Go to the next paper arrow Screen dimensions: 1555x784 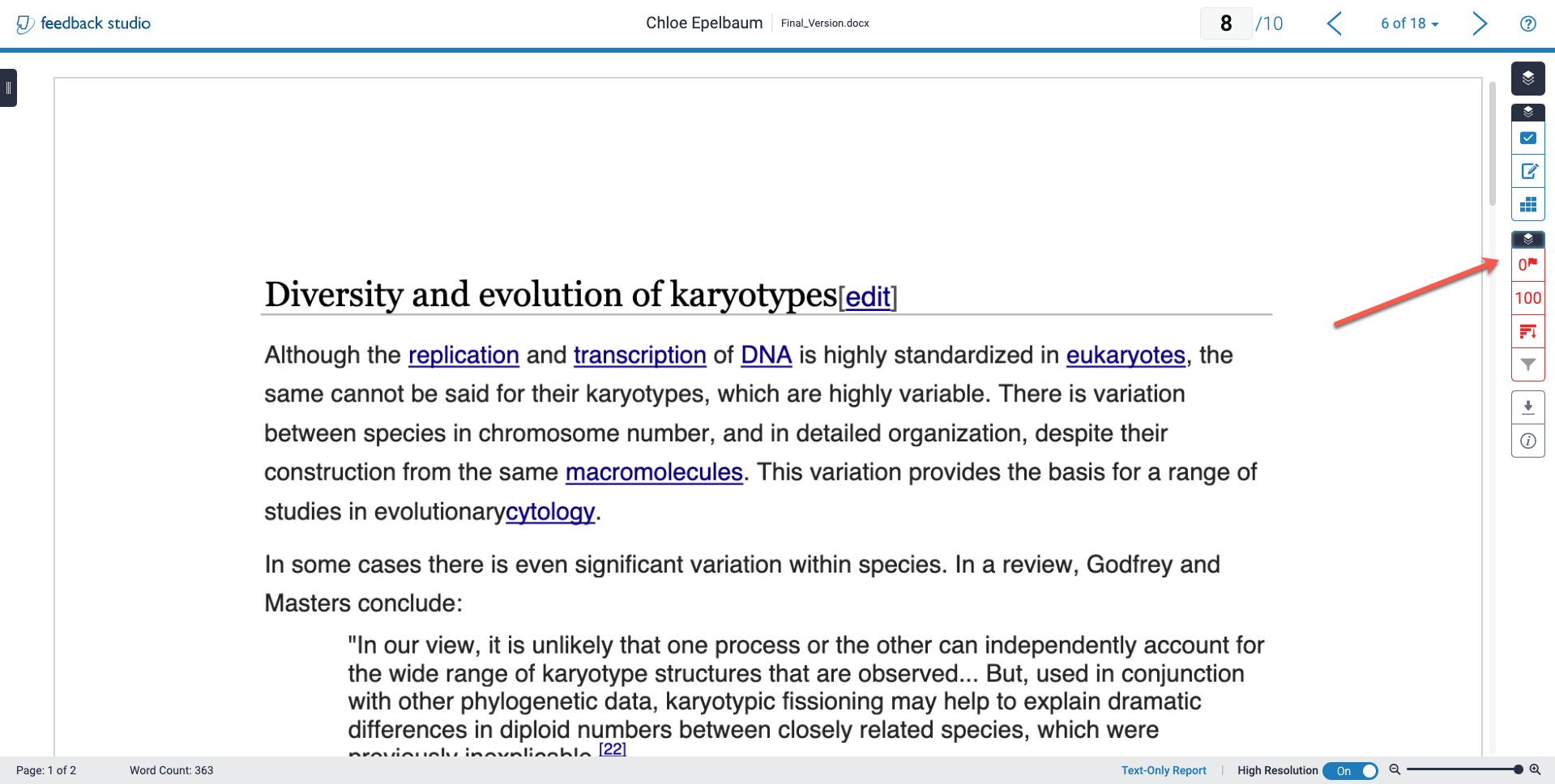pos(1479,23)
